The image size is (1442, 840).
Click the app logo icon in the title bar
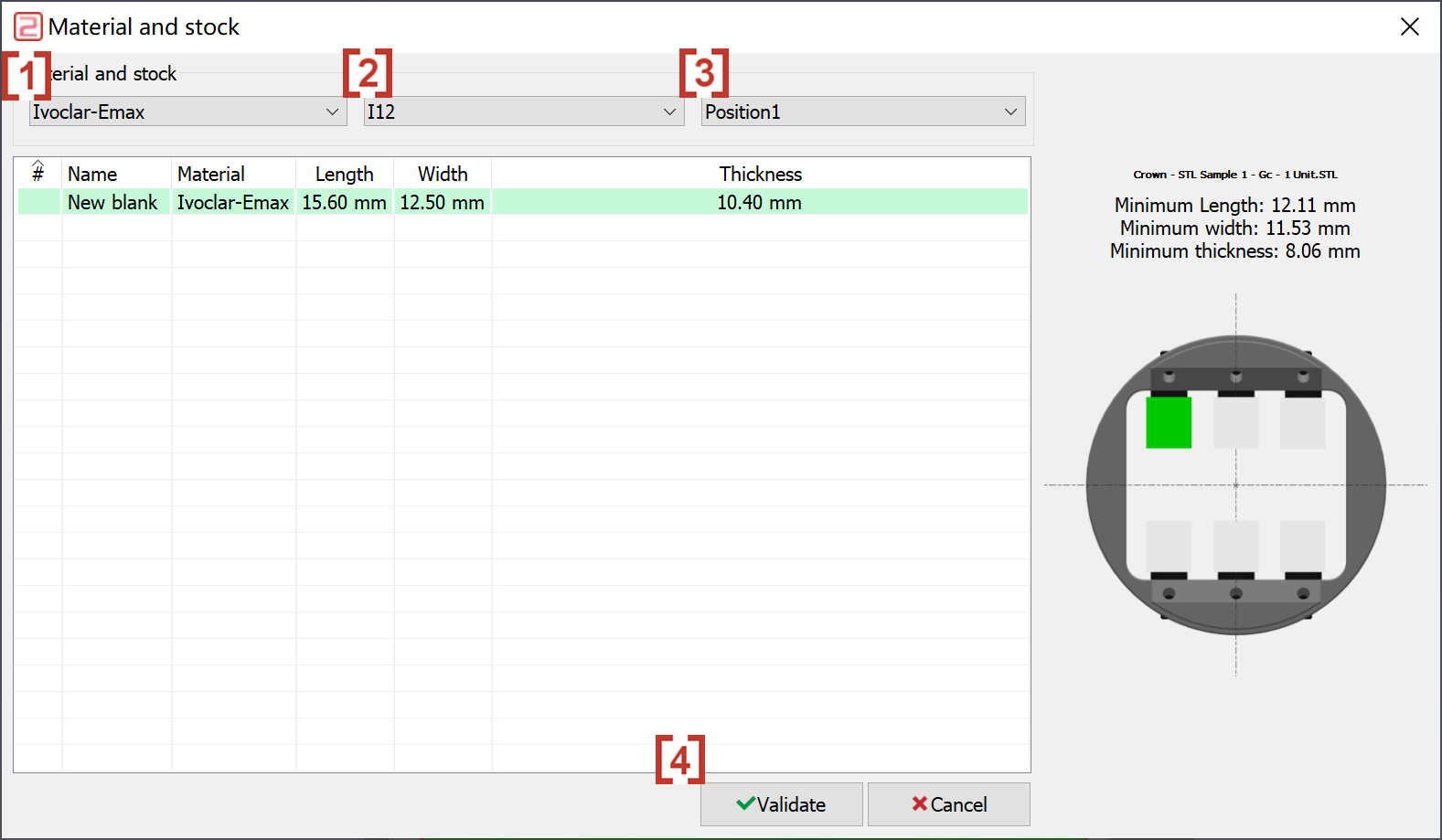(28, 27)
